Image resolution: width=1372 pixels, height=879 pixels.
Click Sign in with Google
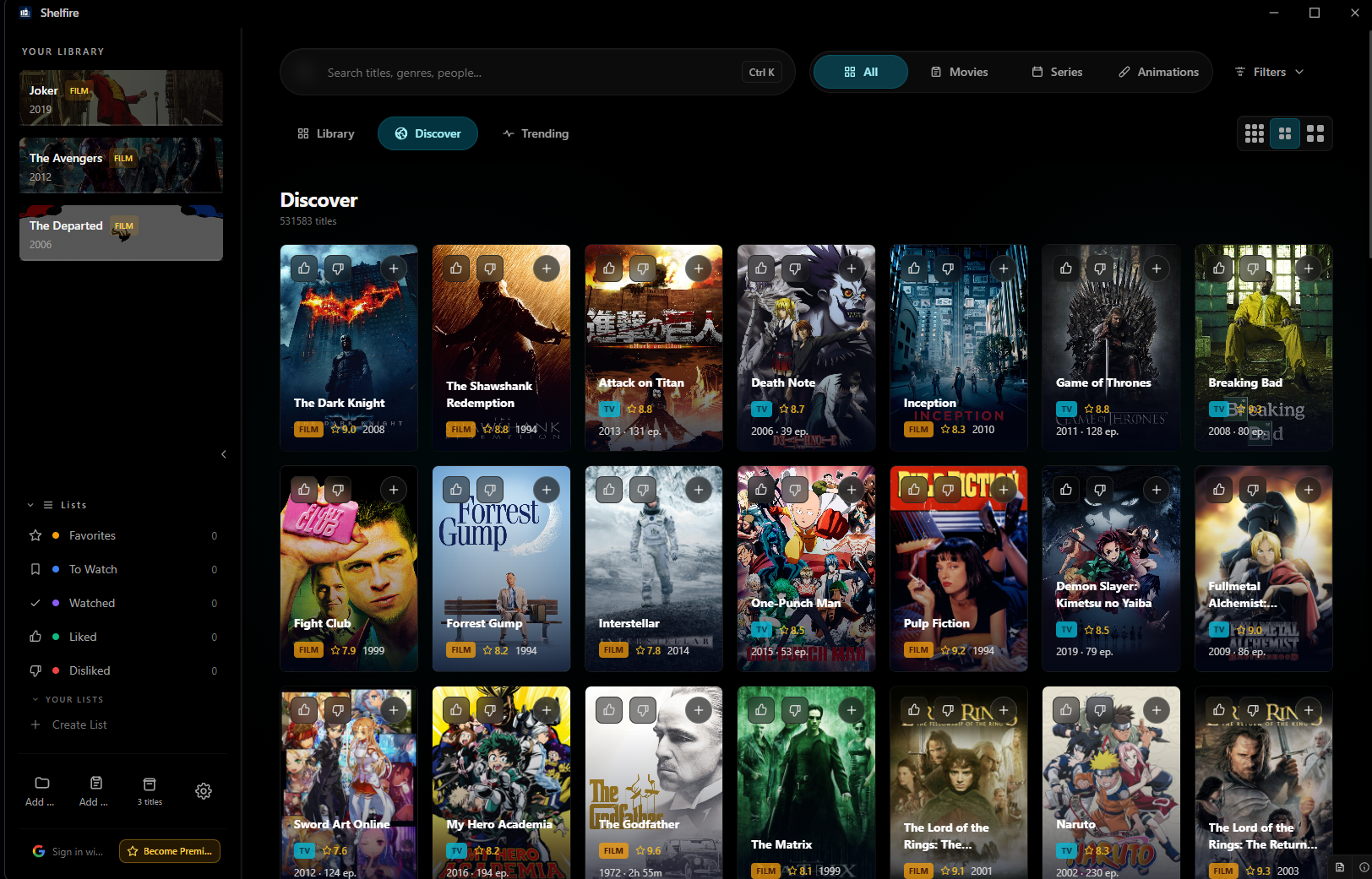click(x=68, y=851)
